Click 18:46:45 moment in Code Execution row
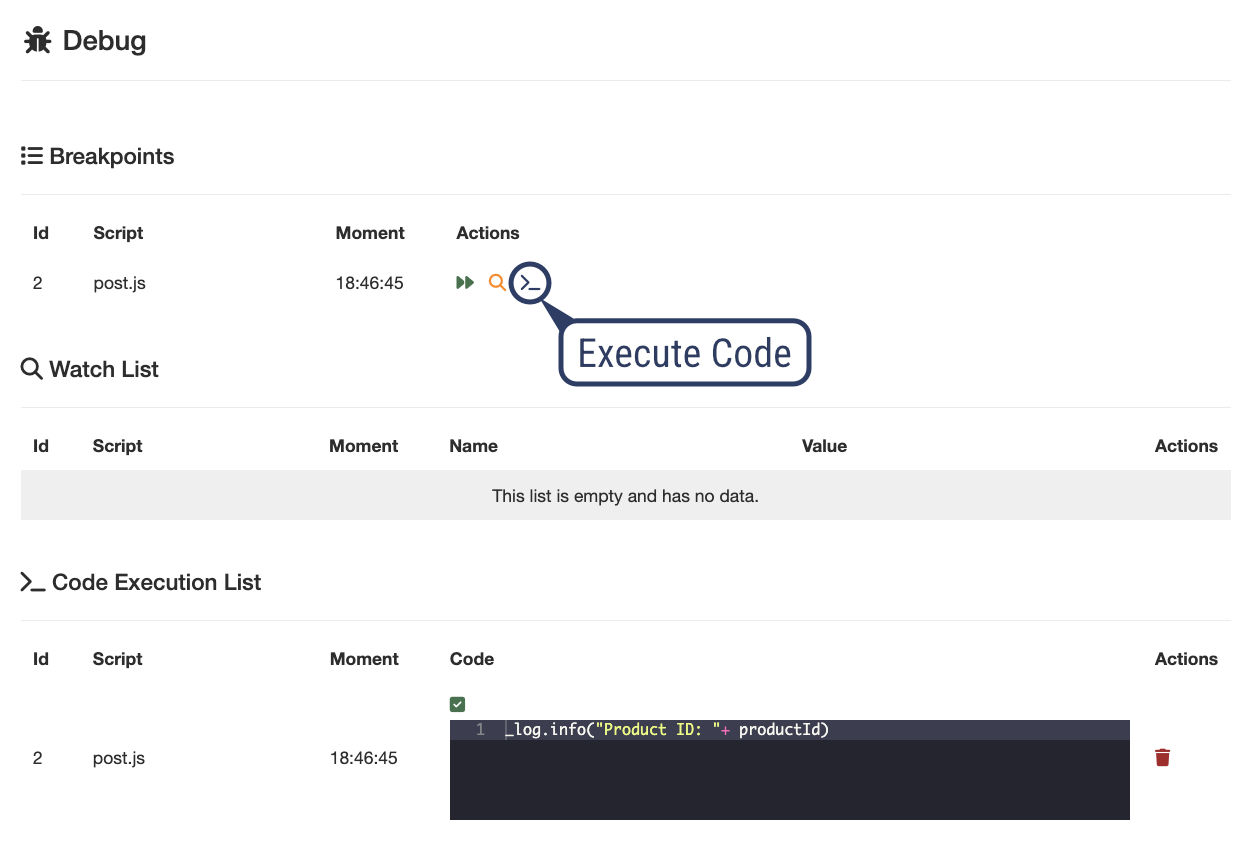The image size is (1250, 850). [364, 758]
